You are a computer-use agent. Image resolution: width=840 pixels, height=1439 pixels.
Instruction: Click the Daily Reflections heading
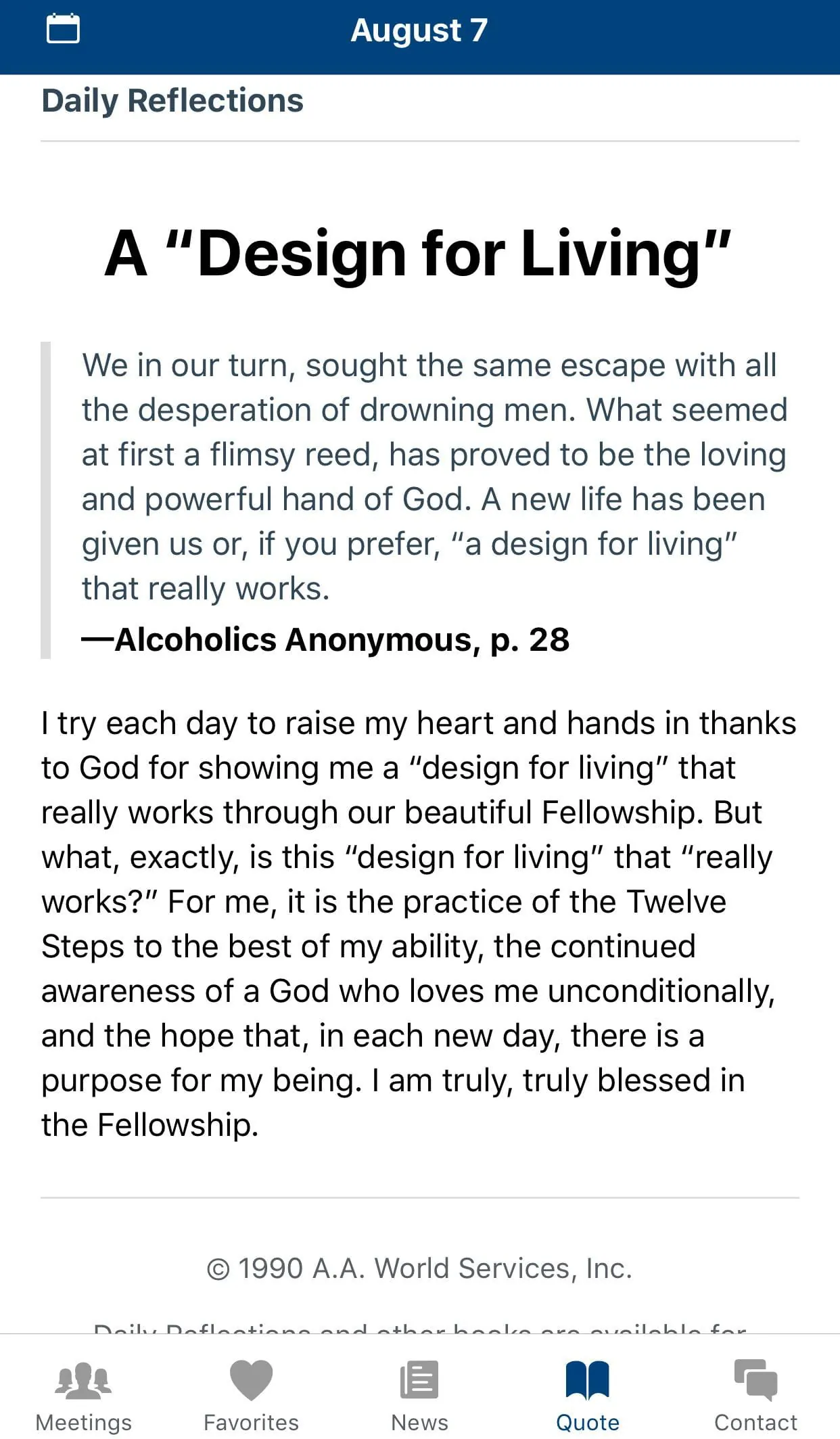[172, 101]
